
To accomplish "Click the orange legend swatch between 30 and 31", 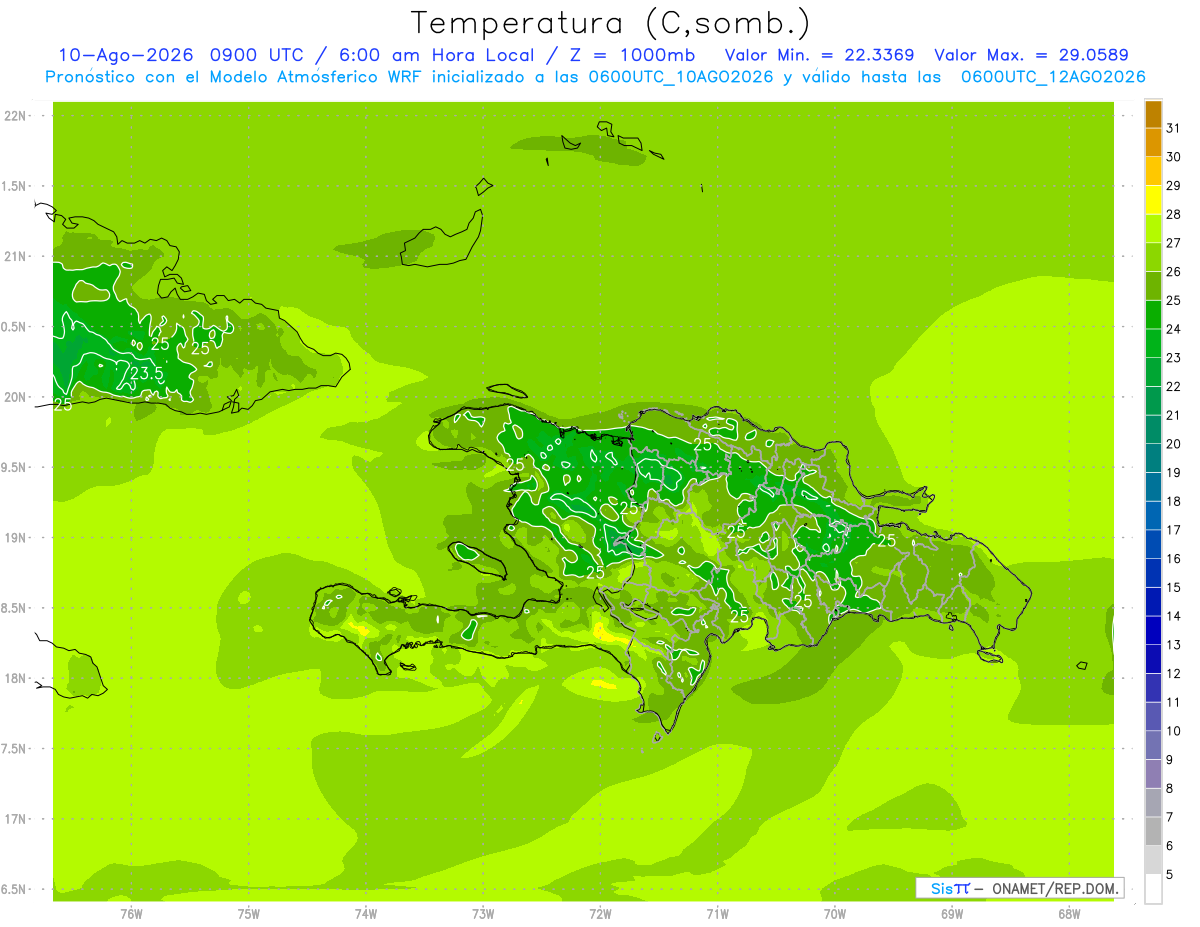I will [x=1153, y=142].
